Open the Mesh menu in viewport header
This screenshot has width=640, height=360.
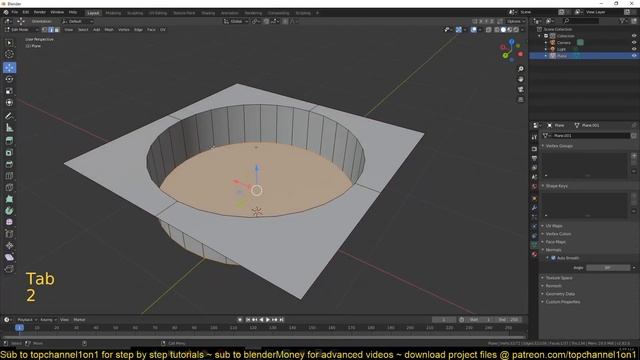point(109,30)
